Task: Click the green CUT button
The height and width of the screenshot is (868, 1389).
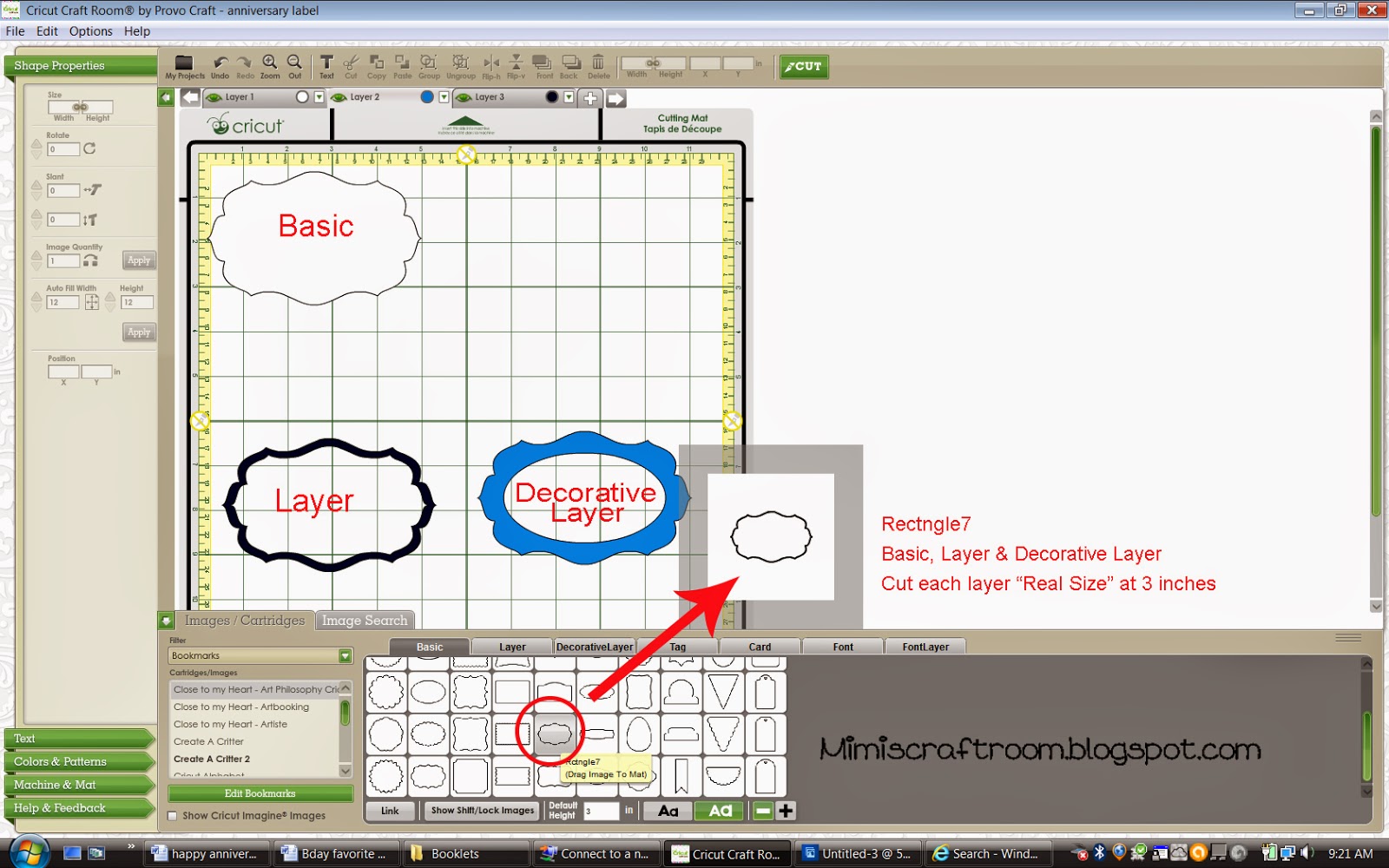Action: [804, 66]
